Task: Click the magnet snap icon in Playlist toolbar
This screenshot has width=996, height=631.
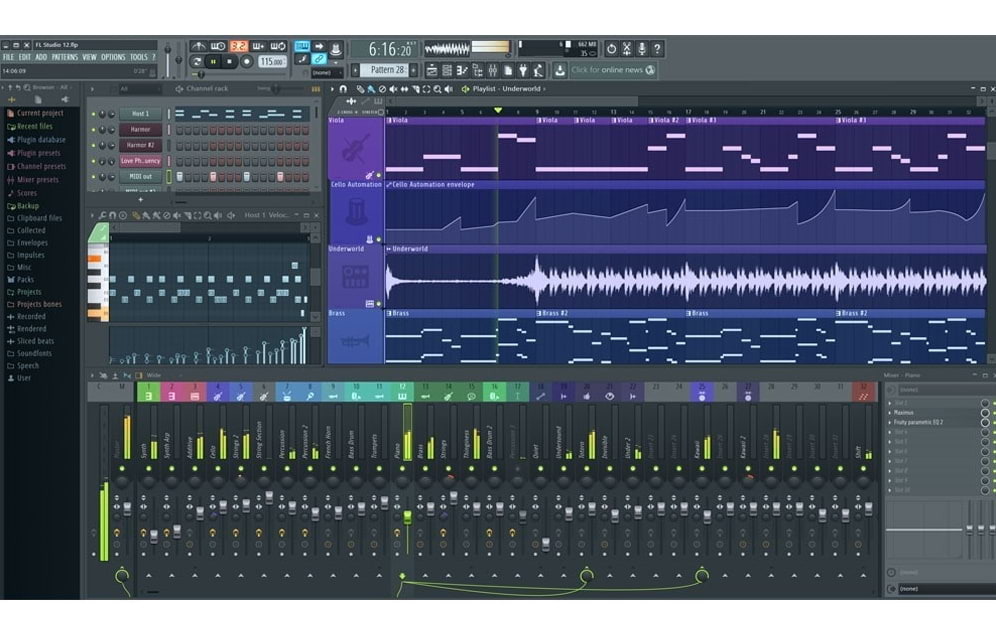Action: (343, 89)
